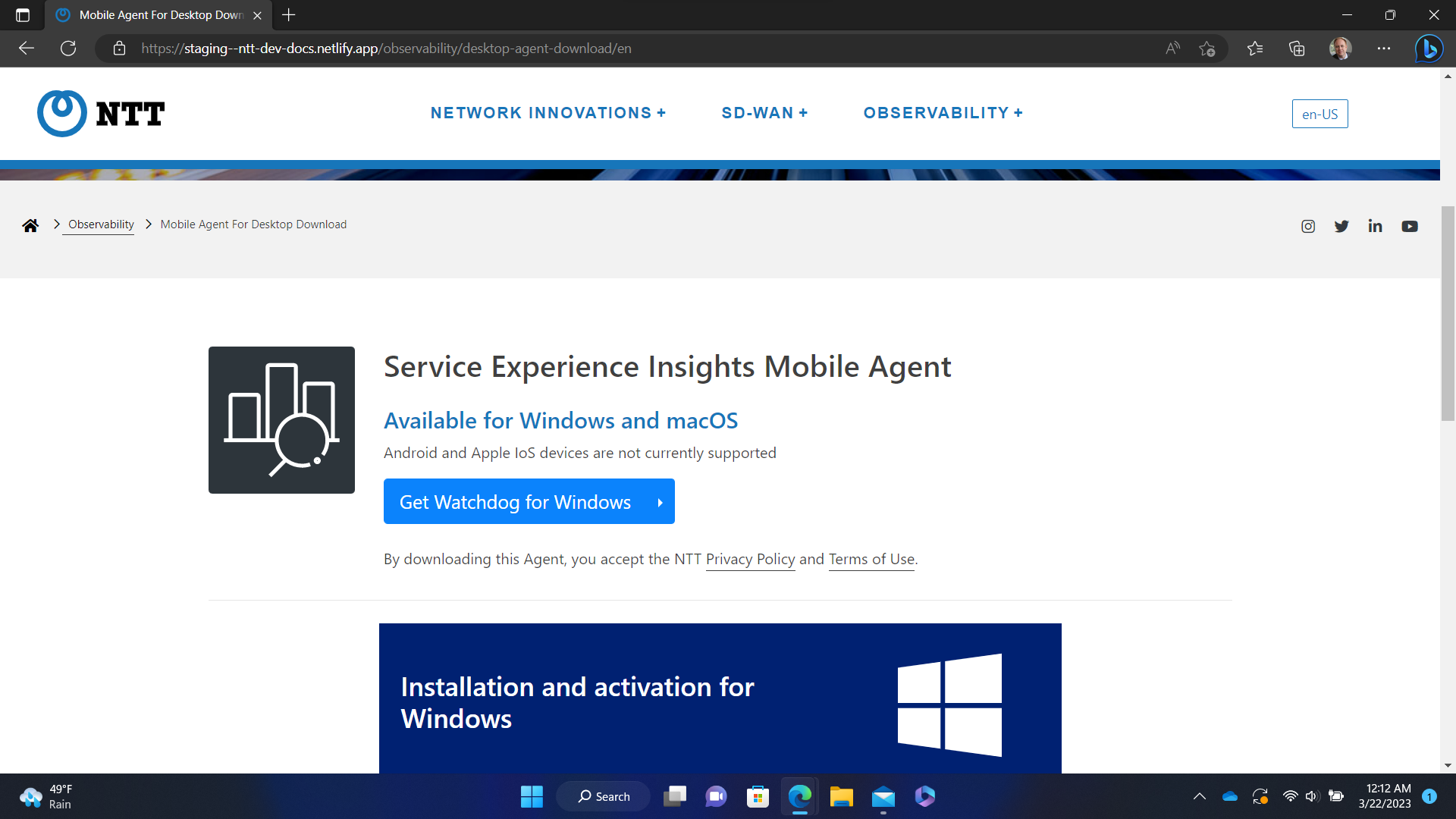Open the browser profile avatar

pos(1340,49)
